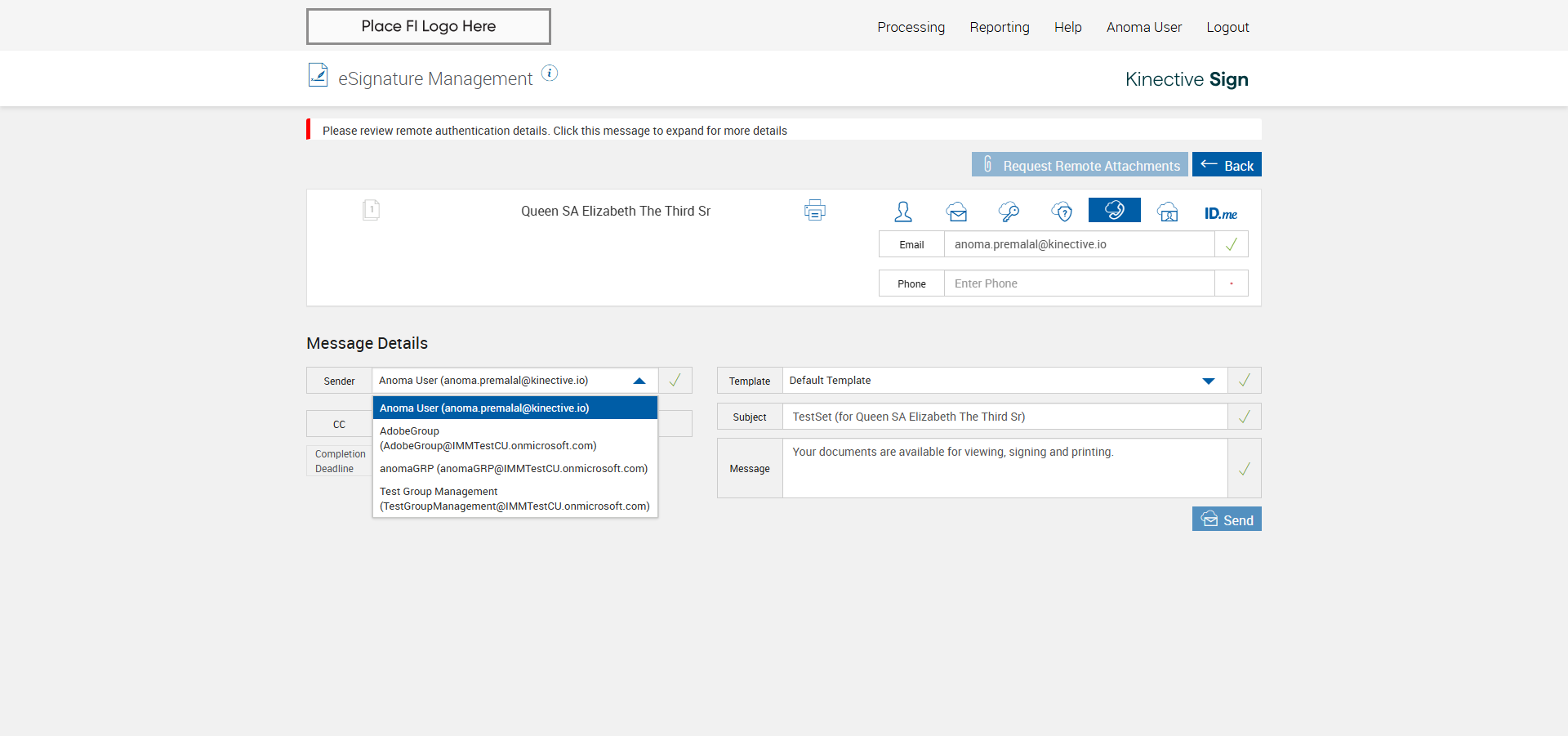Select anomaGRP as the sender
Viewport: 1568px width, 736px height.
[x=514, y=469]
